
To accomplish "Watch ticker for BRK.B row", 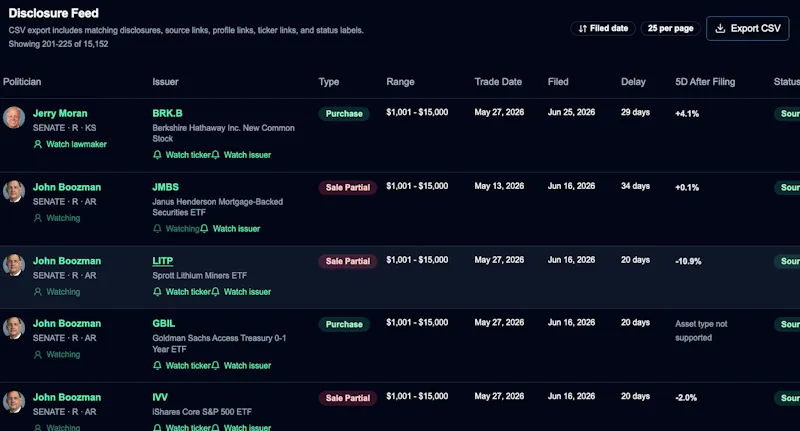I will [182, 155].
